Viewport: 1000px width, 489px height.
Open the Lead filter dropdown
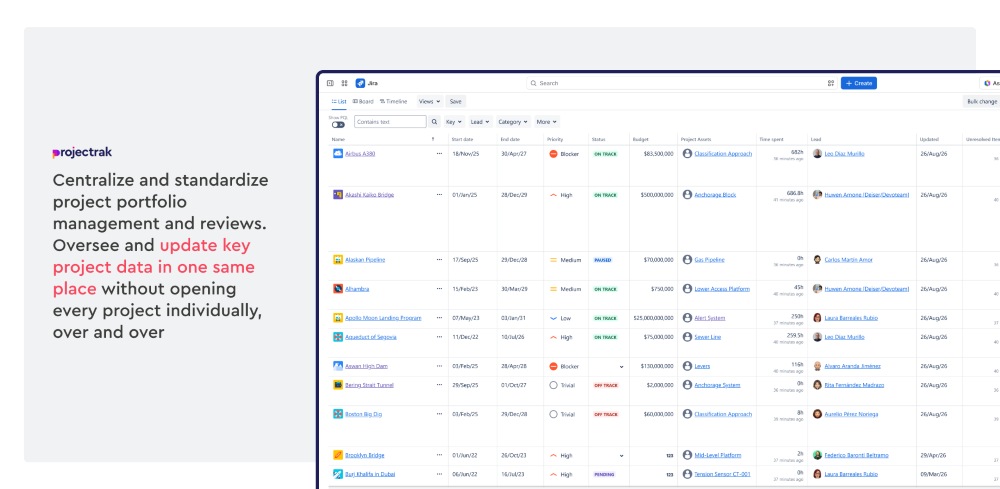pyautogui.click(x=480, y=122)
